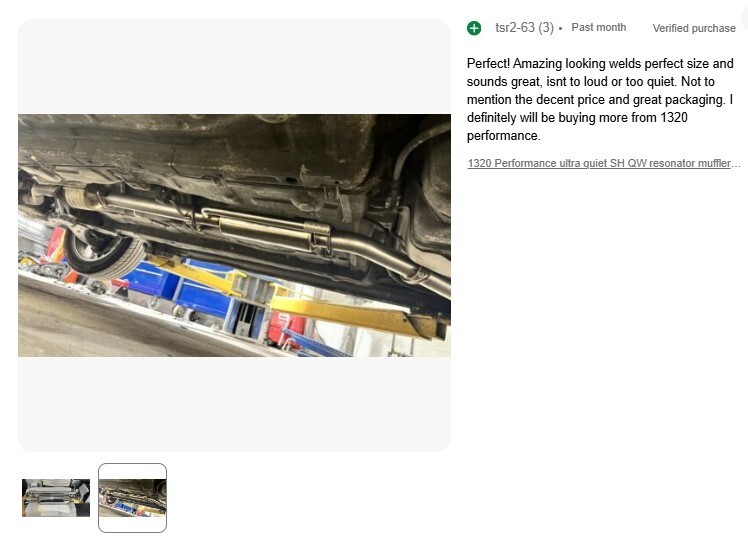748x539 pixels.
Task: Open reviewer profile tsr2-63
Action: [x=515, y=28]
